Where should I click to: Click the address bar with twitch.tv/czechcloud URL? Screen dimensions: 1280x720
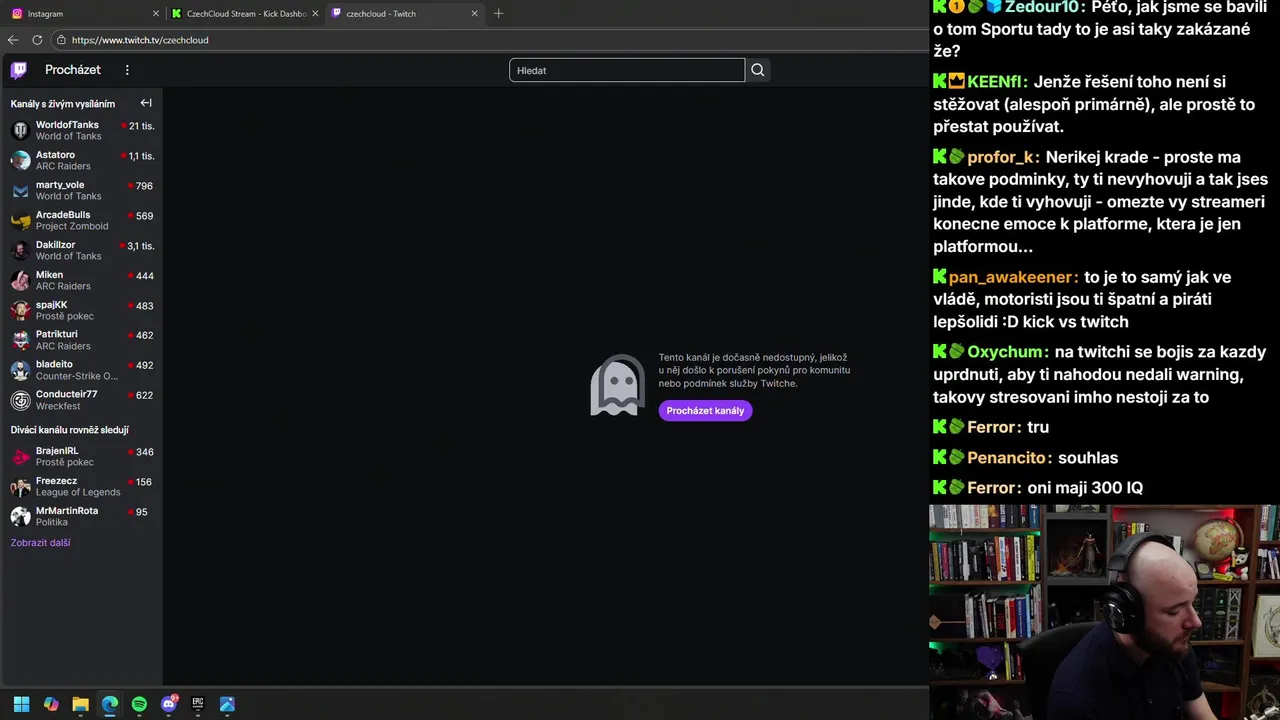490,40
